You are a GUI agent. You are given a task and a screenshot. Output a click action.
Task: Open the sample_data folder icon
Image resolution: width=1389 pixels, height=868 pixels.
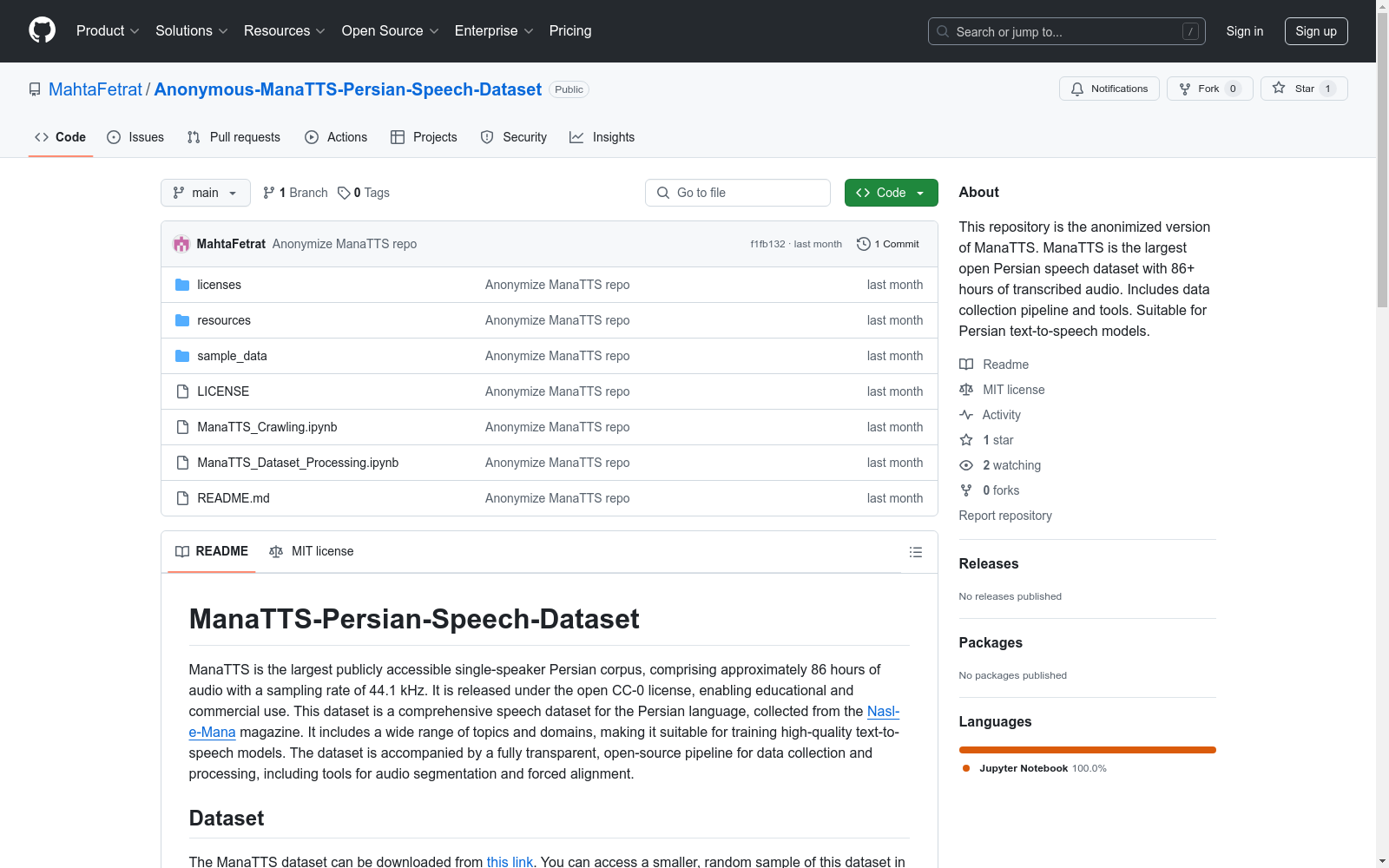click(182, 356)
